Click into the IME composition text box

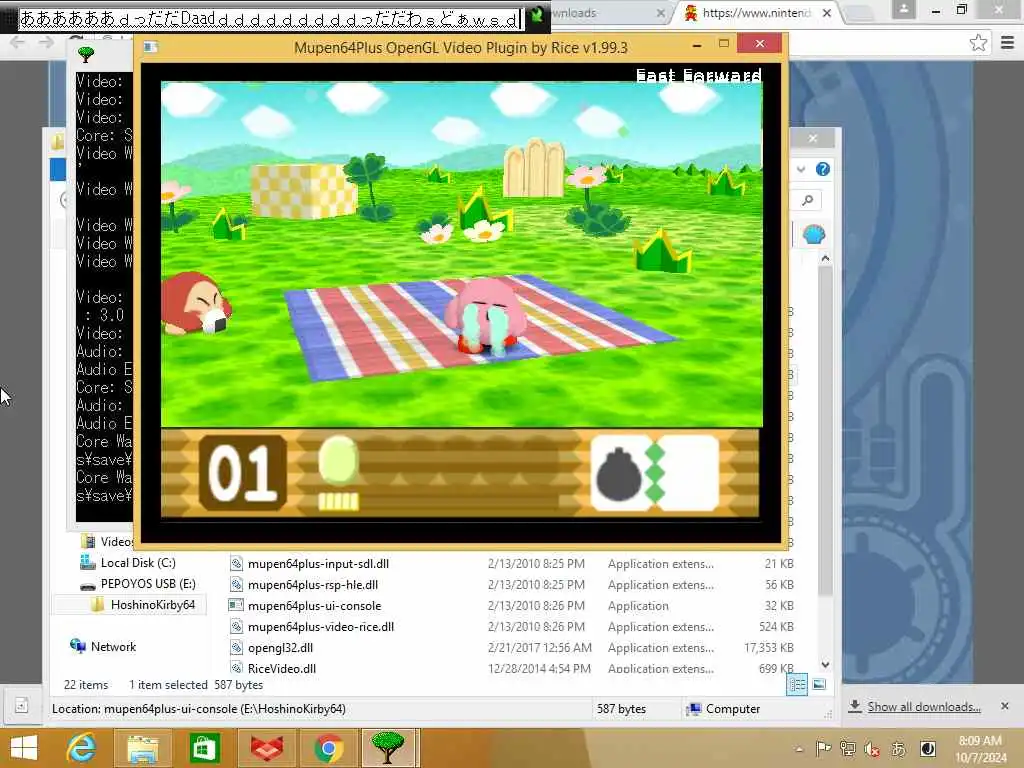[x=271, y=18]
